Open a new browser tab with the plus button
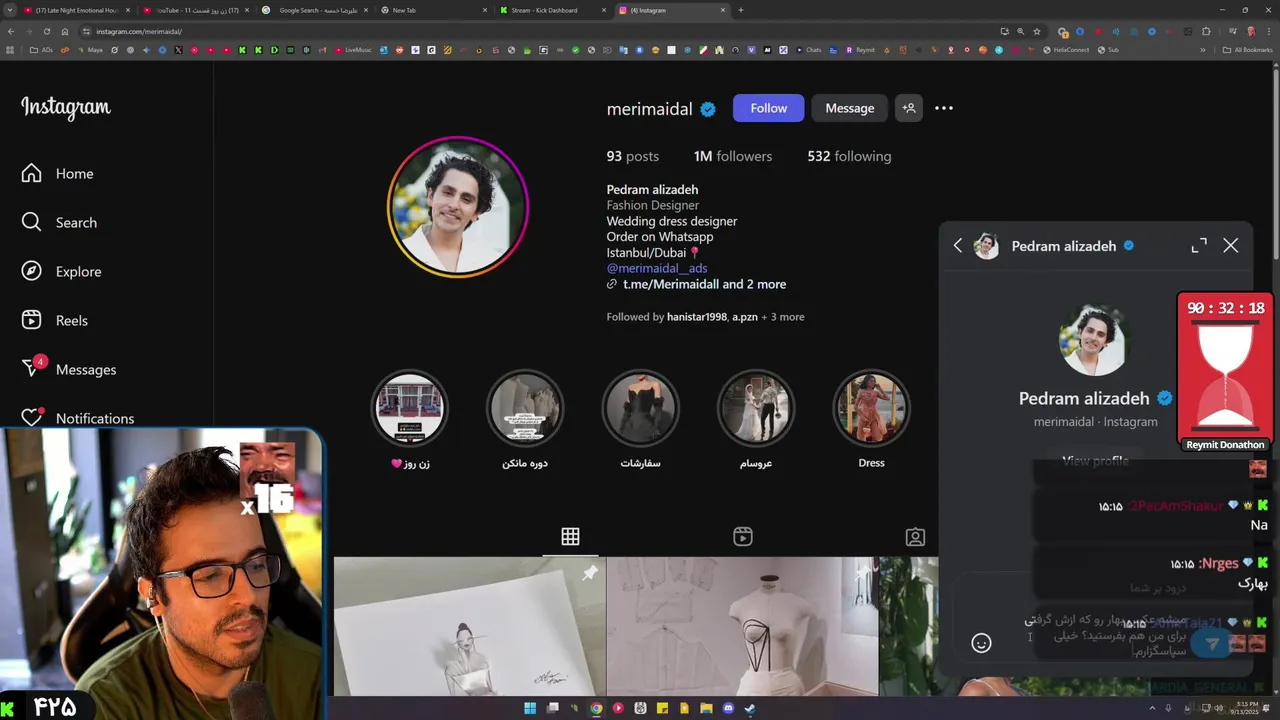The width and height of the screenshot is (1280, 720). point(740,10)
